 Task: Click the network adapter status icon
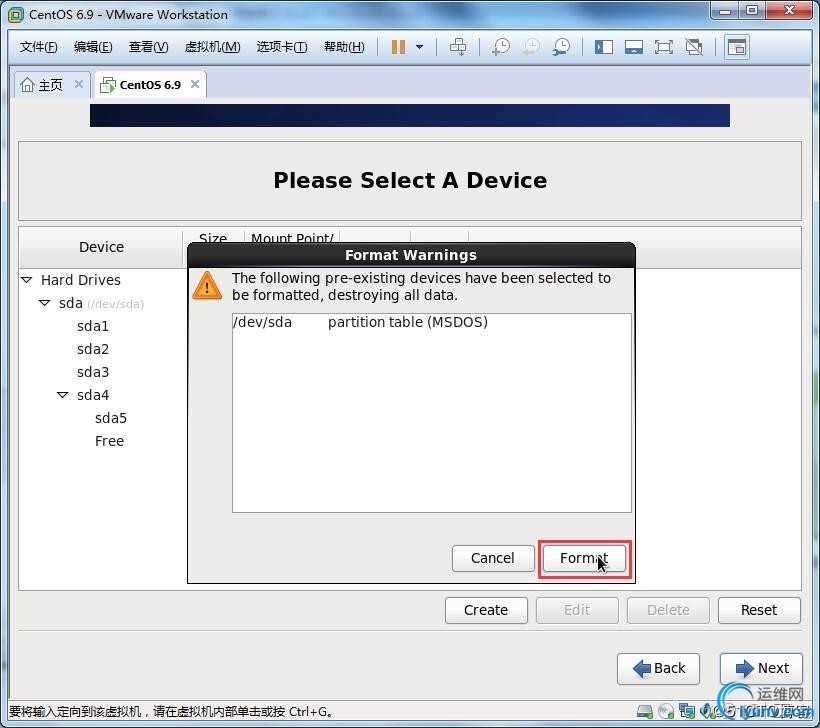(x=687, y=711)
